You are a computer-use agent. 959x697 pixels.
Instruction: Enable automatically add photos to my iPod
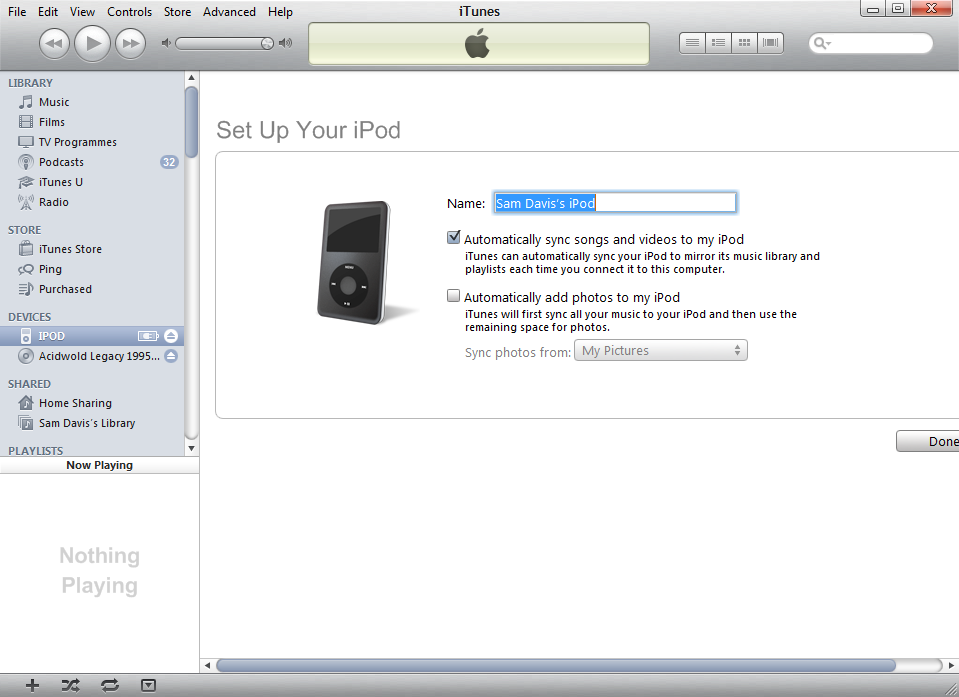click(453, 295)
